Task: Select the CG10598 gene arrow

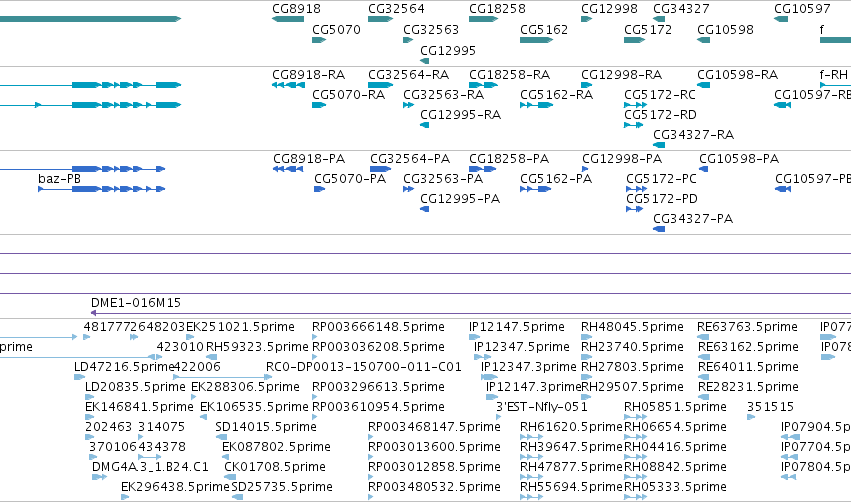Action: (703, 40)
